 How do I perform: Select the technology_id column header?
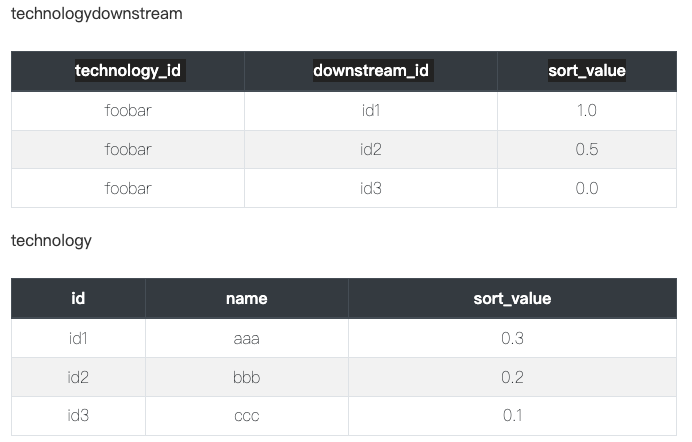[x=128, y=71]
